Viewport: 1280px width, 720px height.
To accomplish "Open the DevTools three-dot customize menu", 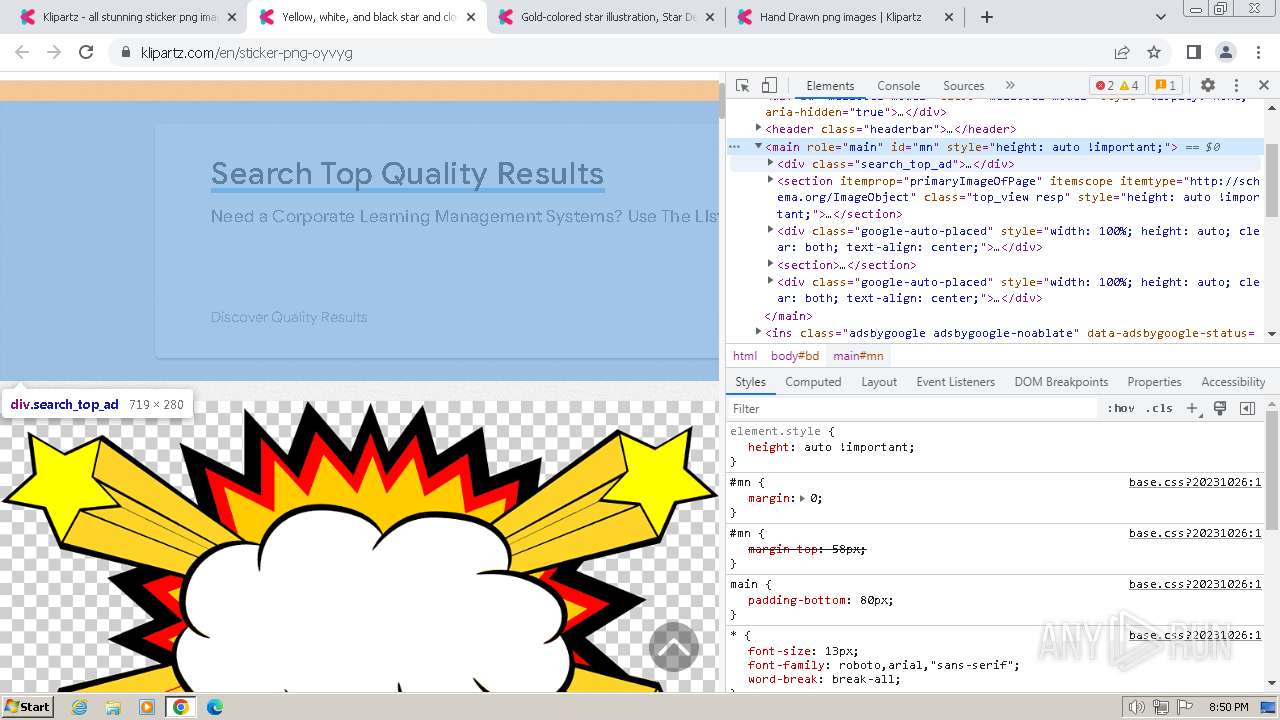I will (1236, 86).
